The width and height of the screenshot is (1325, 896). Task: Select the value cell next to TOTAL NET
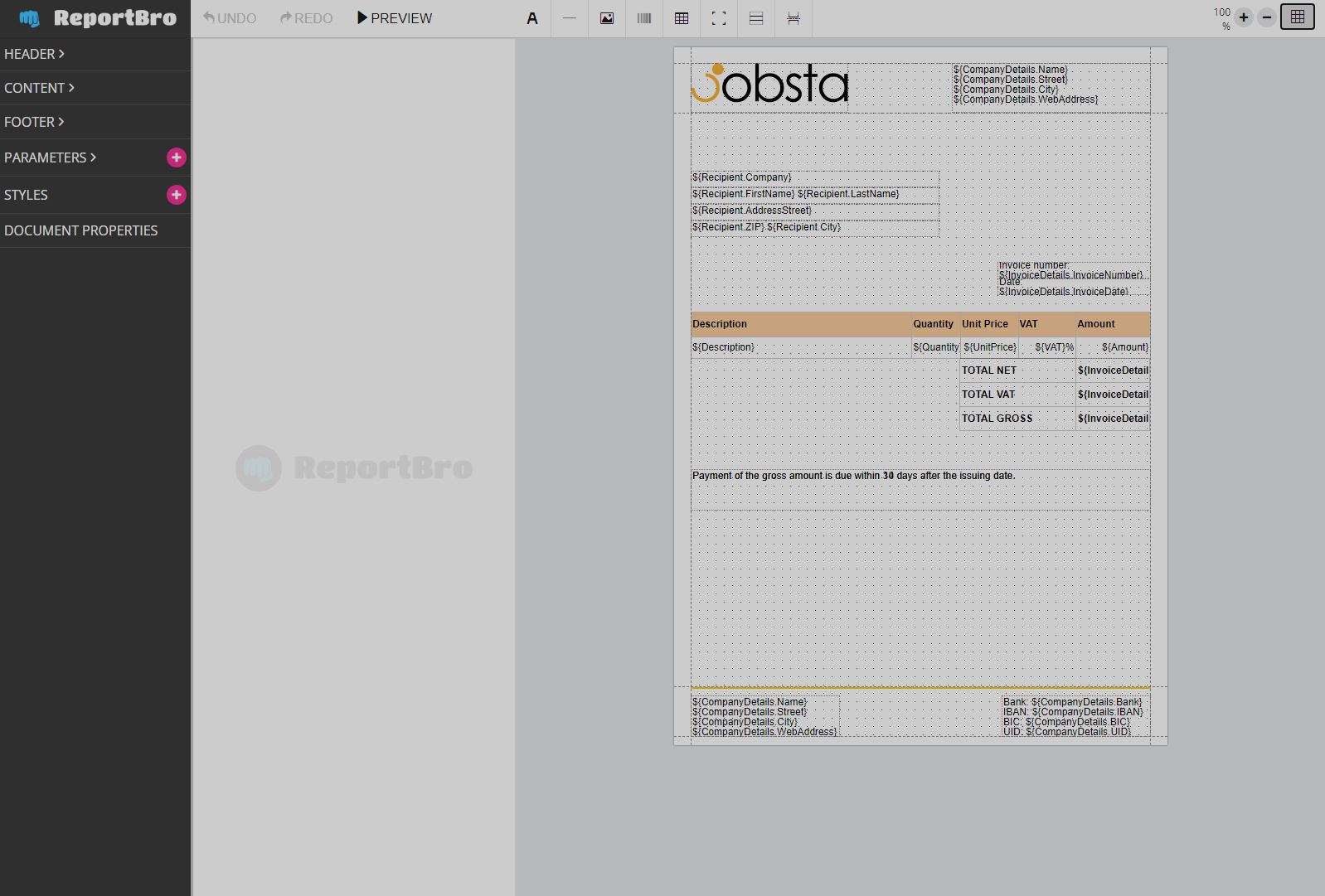pos(1113,371)
